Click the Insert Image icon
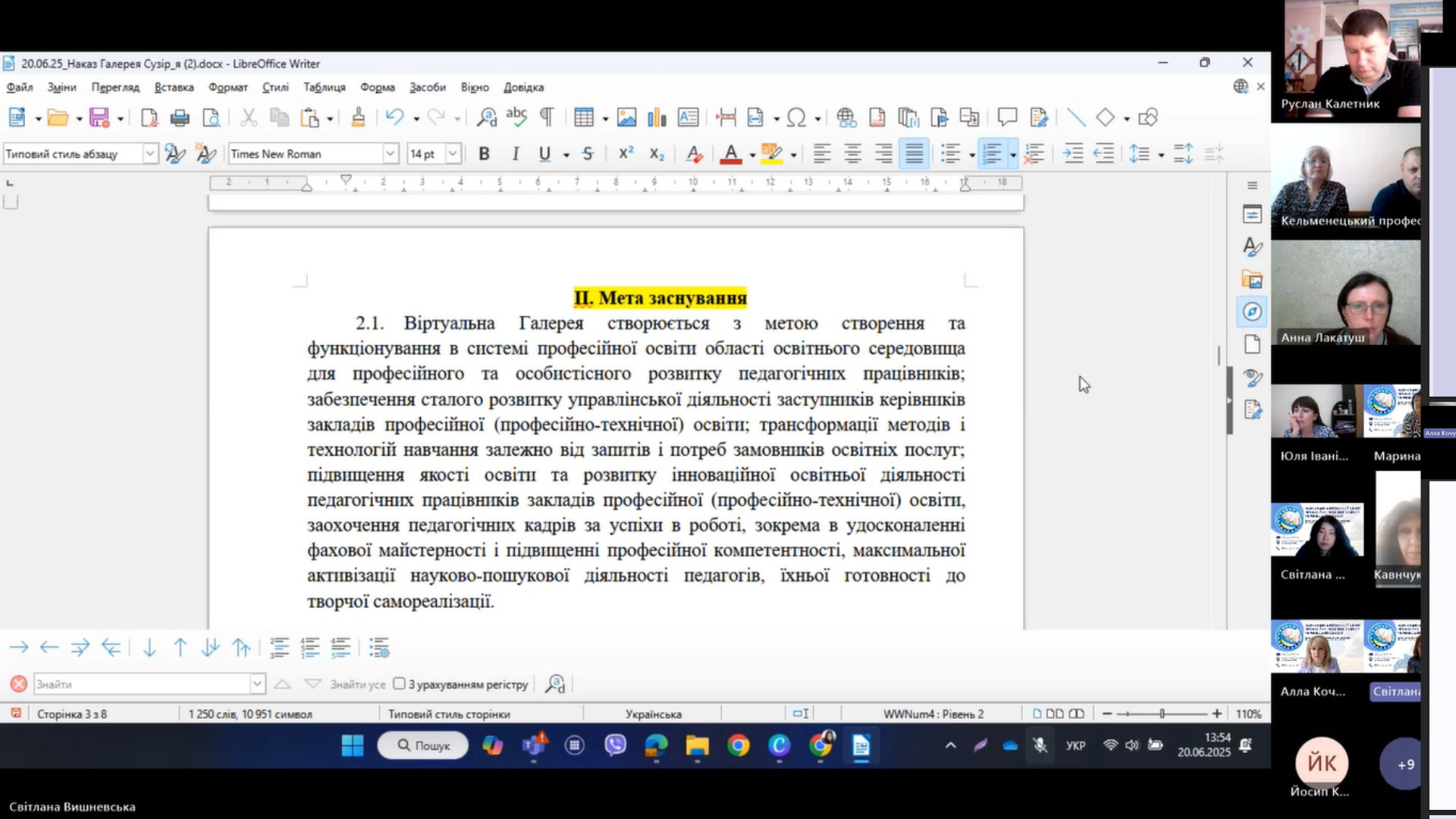Viewport: 1456px width, 819px height. click(x=626, y=118)
